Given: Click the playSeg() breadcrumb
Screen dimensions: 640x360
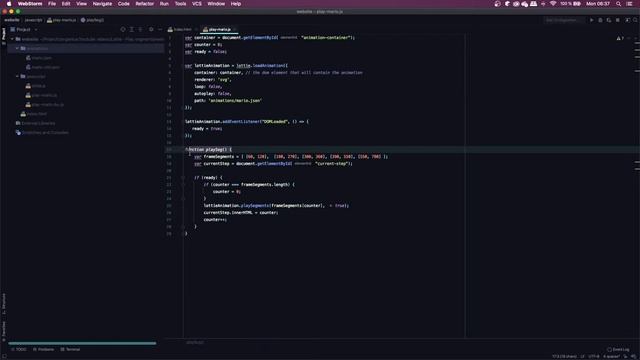Looking at the screenshot, I should 93,20.
